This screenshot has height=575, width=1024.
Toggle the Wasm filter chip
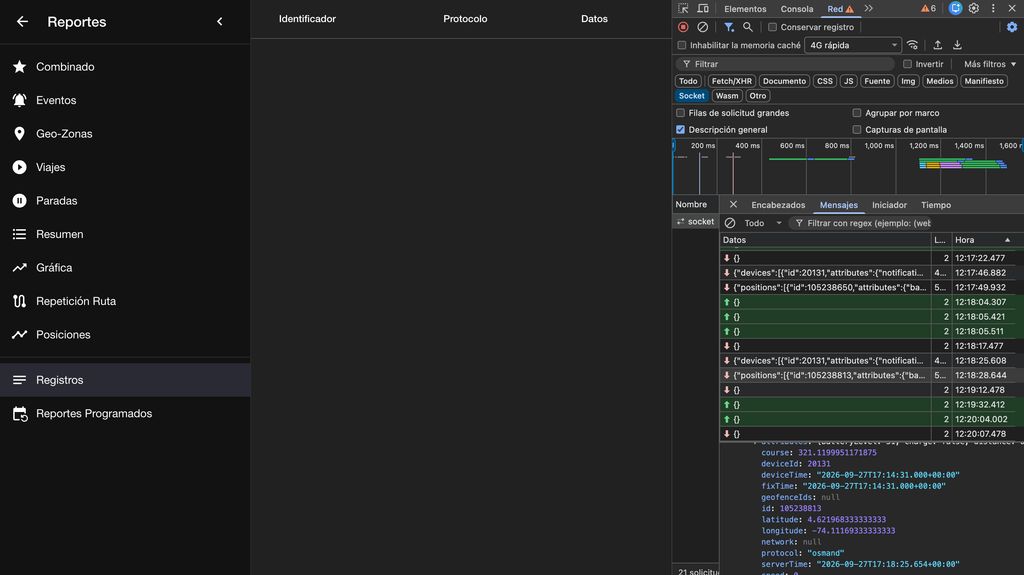coord(727,95)
